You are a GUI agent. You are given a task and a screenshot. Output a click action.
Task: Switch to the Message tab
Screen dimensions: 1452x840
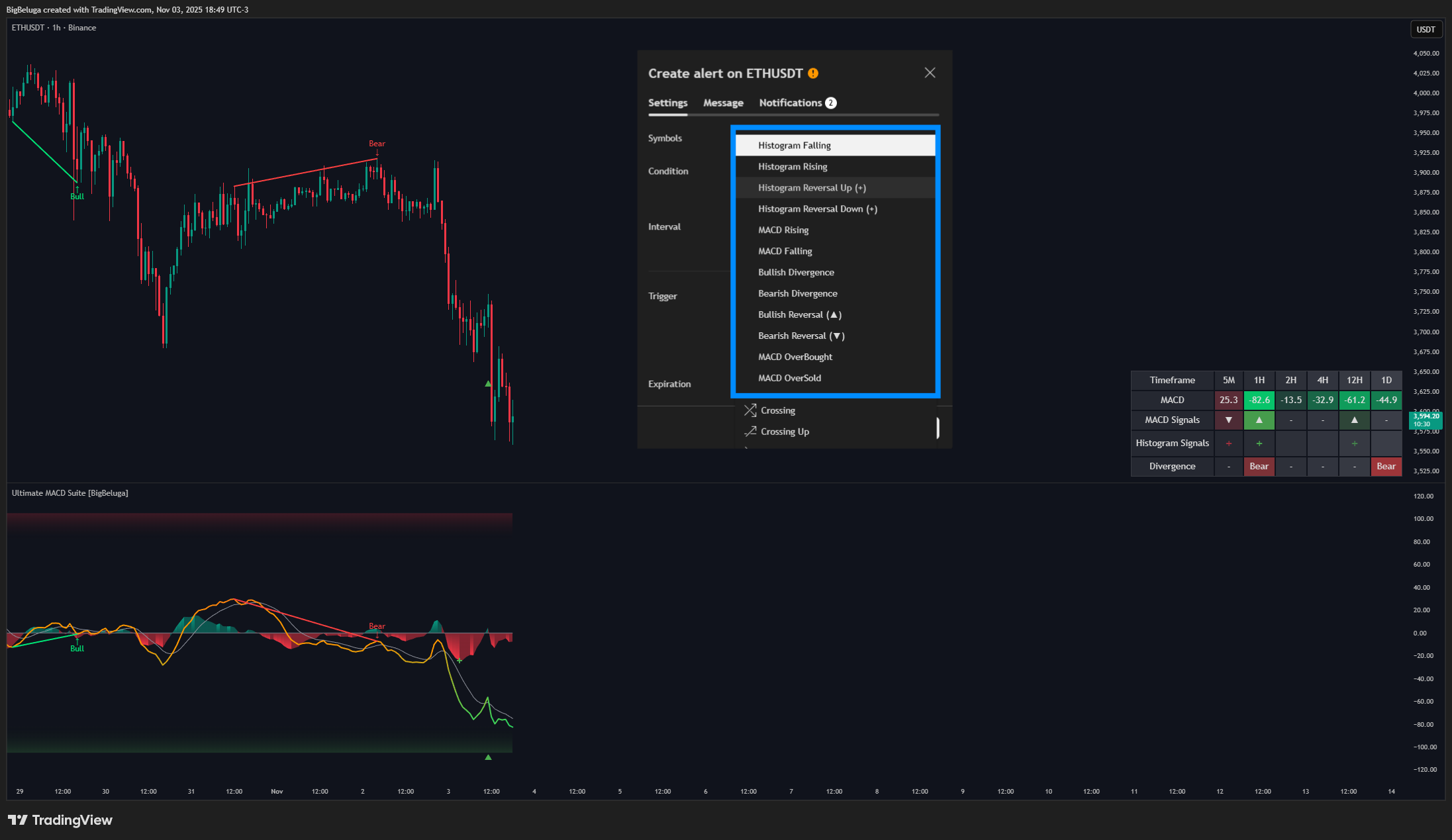723,103
